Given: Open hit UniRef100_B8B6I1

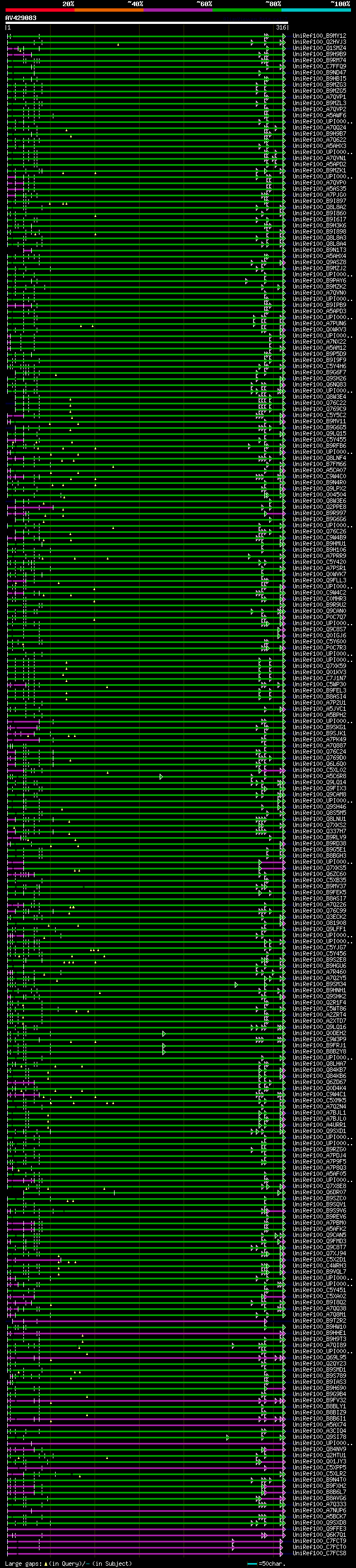Looking at the screenshot, I should 319,1419.
